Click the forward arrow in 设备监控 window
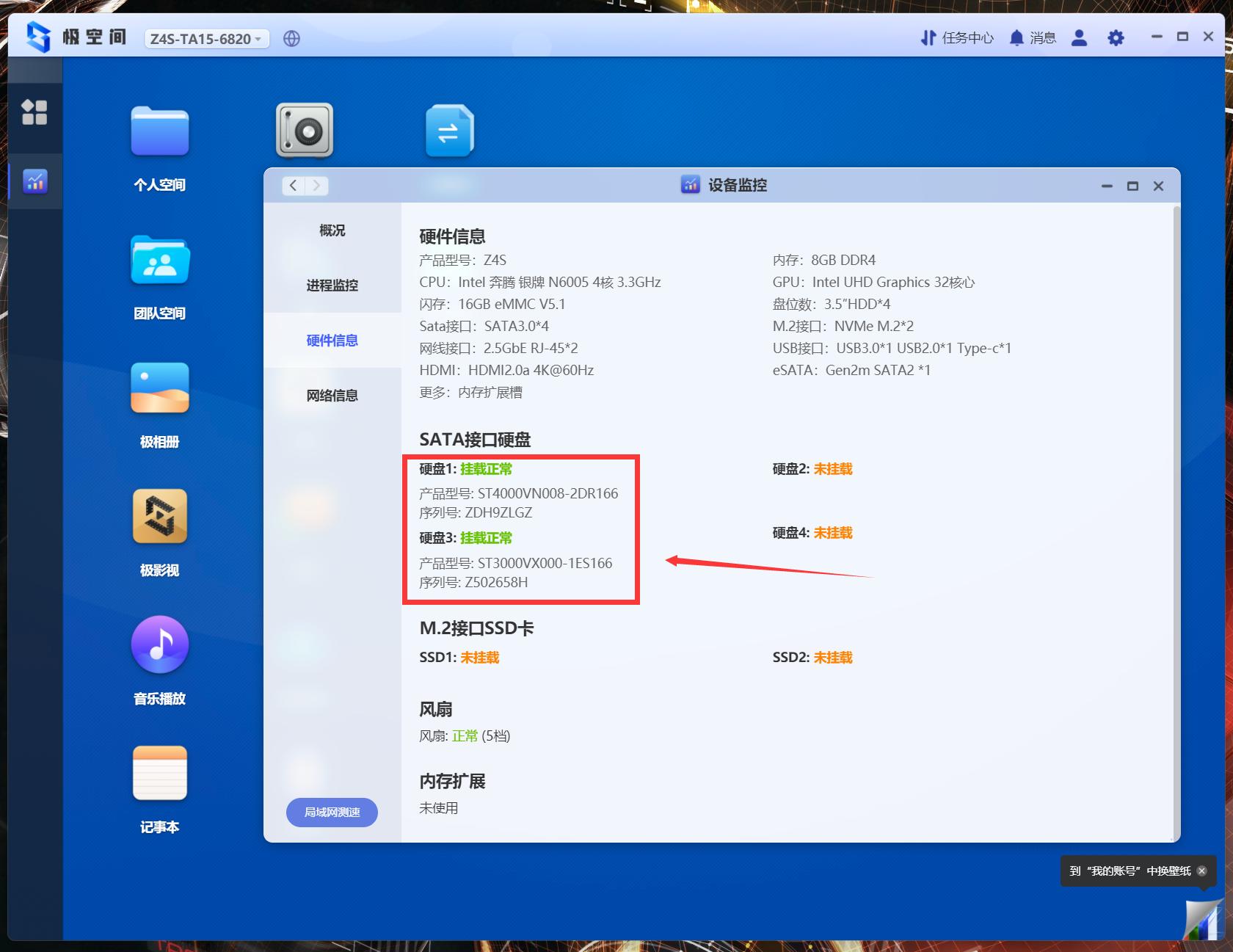The height and width of the screenshot is (952, 1233). coord(316,186)
